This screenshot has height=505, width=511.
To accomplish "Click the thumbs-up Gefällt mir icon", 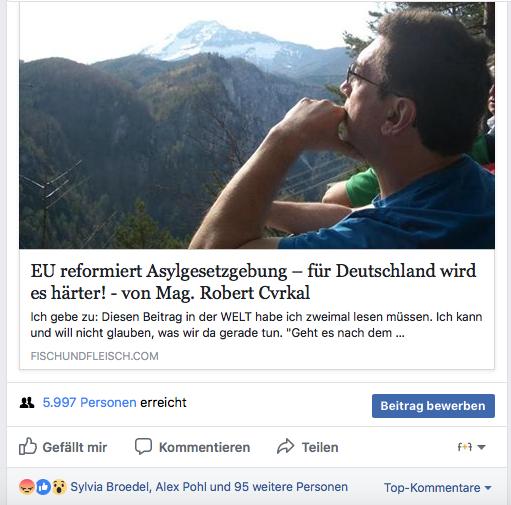I will tap(28, 446).
